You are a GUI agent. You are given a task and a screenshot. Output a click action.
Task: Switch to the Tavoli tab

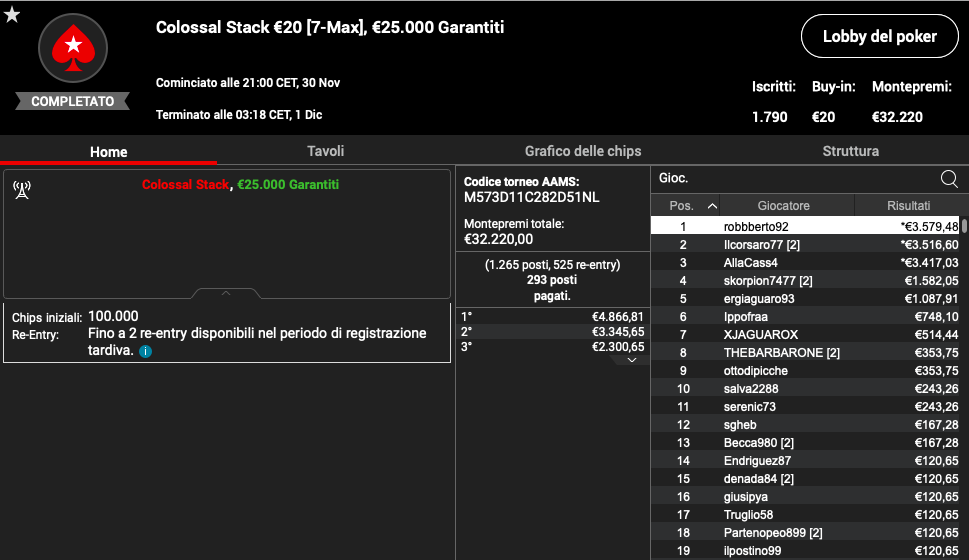(x=325, y=151)
